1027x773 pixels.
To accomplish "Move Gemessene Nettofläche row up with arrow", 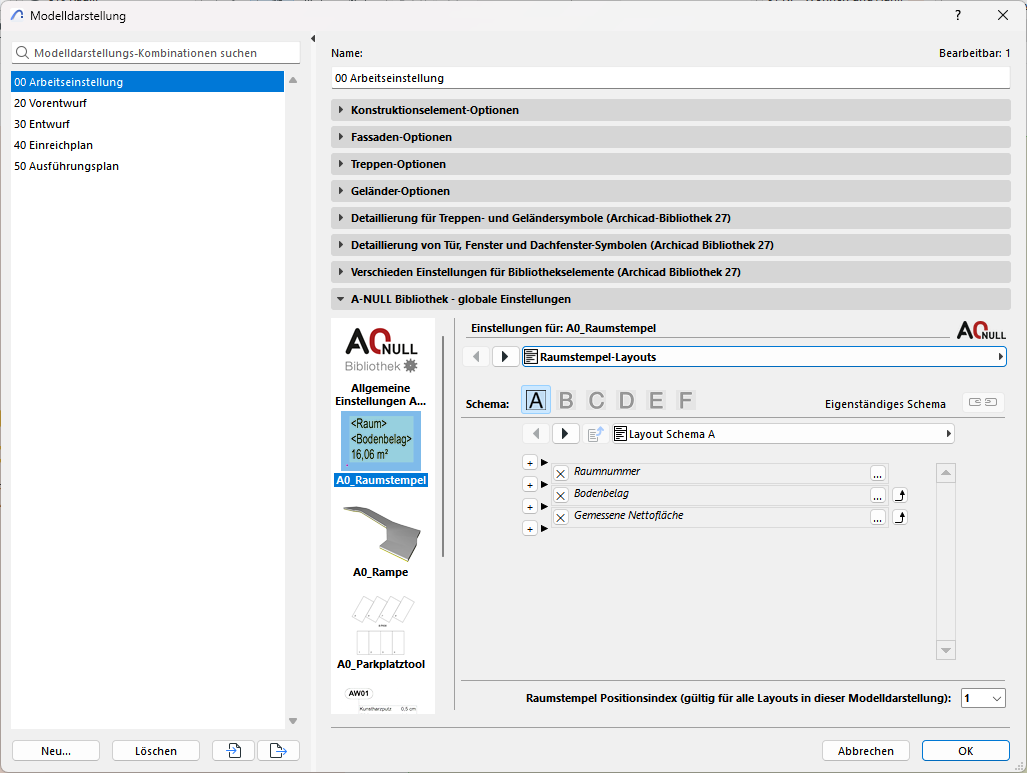I will click(x=900, y=518).
